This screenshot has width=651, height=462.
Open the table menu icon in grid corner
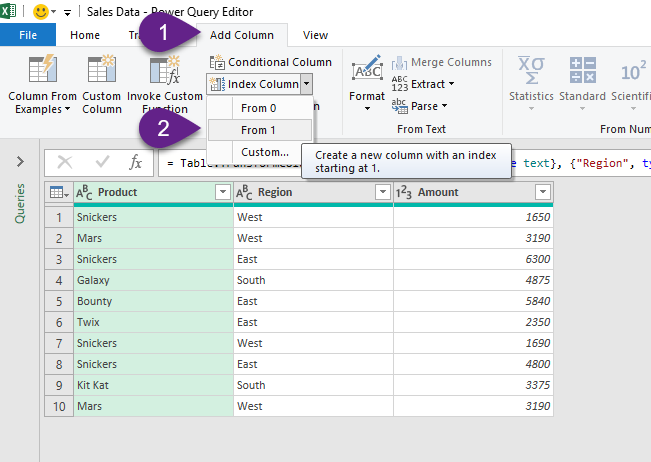(59, 192)
